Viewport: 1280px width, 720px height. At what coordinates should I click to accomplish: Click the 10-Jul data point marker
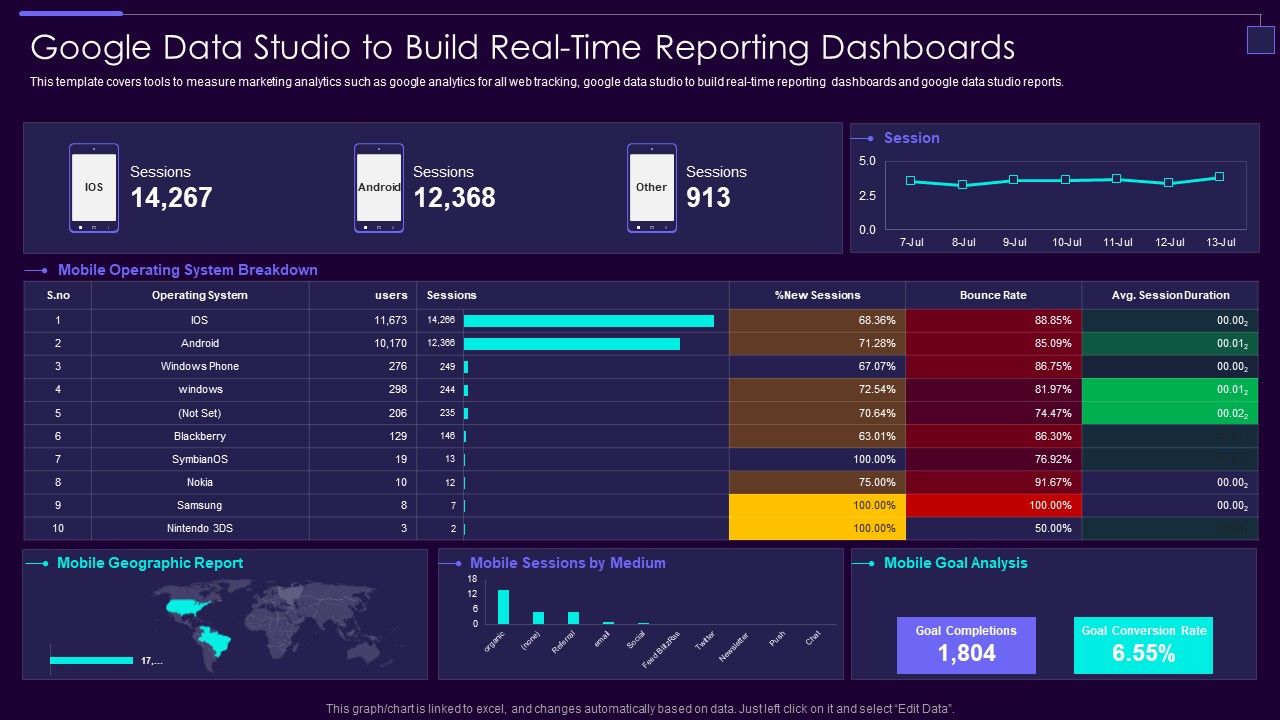pos(1065,180)
